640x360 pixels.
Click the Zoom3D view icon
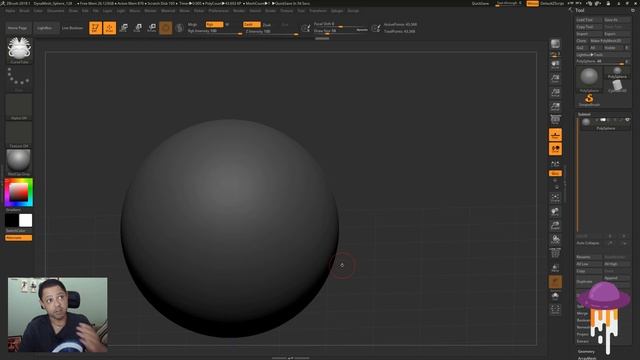[555, 226]
